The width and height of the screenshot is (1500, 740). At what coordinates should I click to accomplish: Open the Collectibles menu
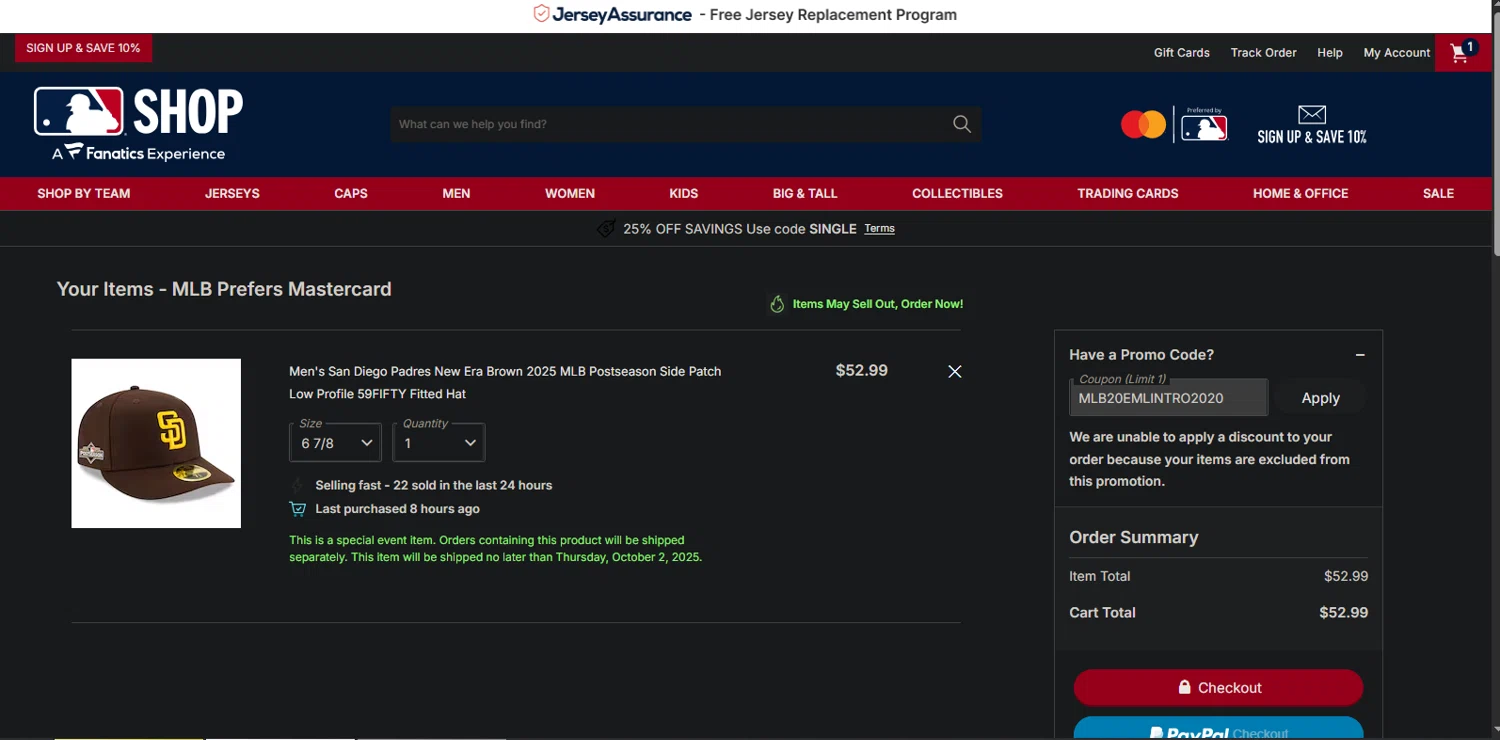click(x=957, y=194)
